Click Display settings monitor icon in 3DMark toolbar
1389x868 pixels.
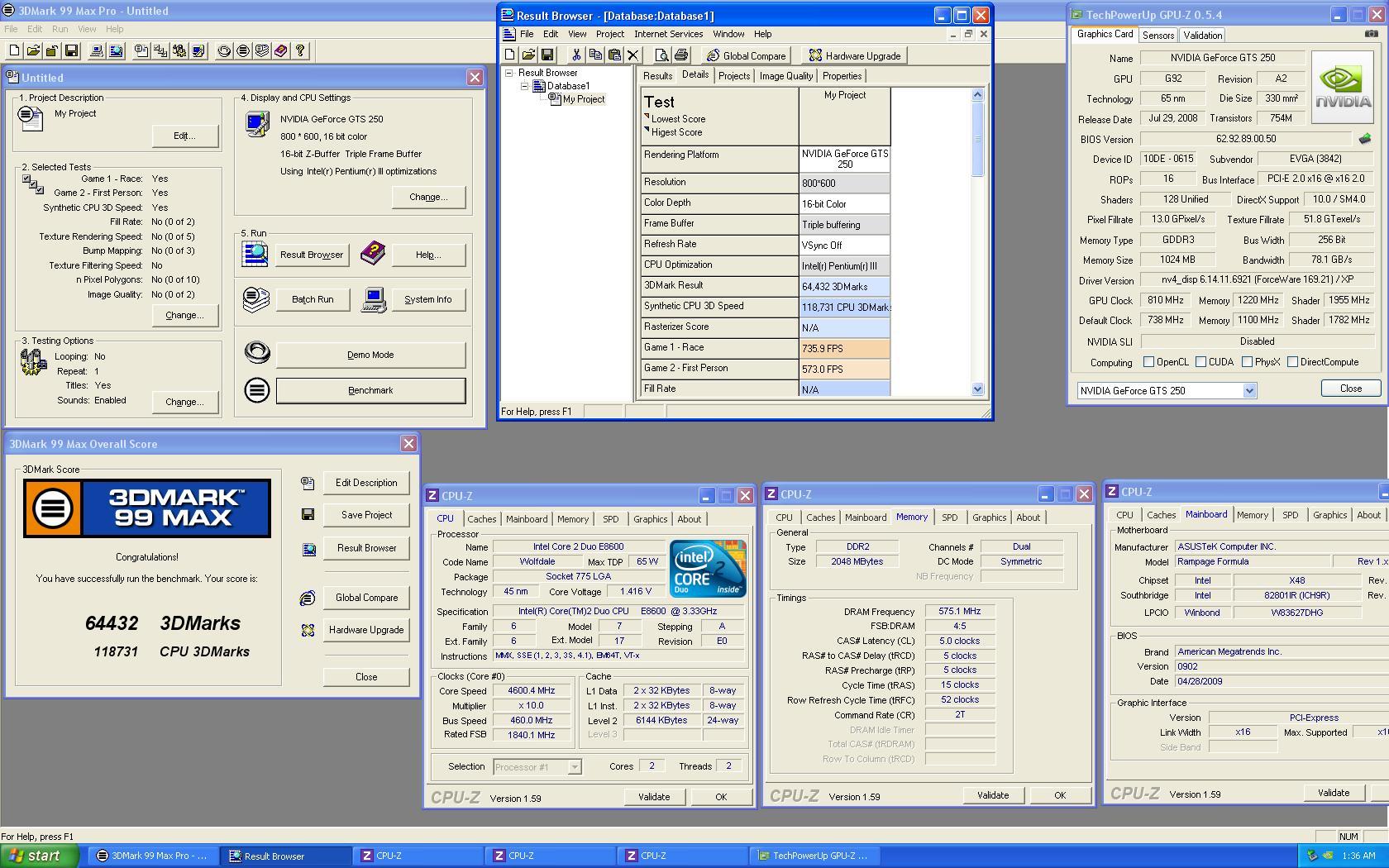pos(198,50)
